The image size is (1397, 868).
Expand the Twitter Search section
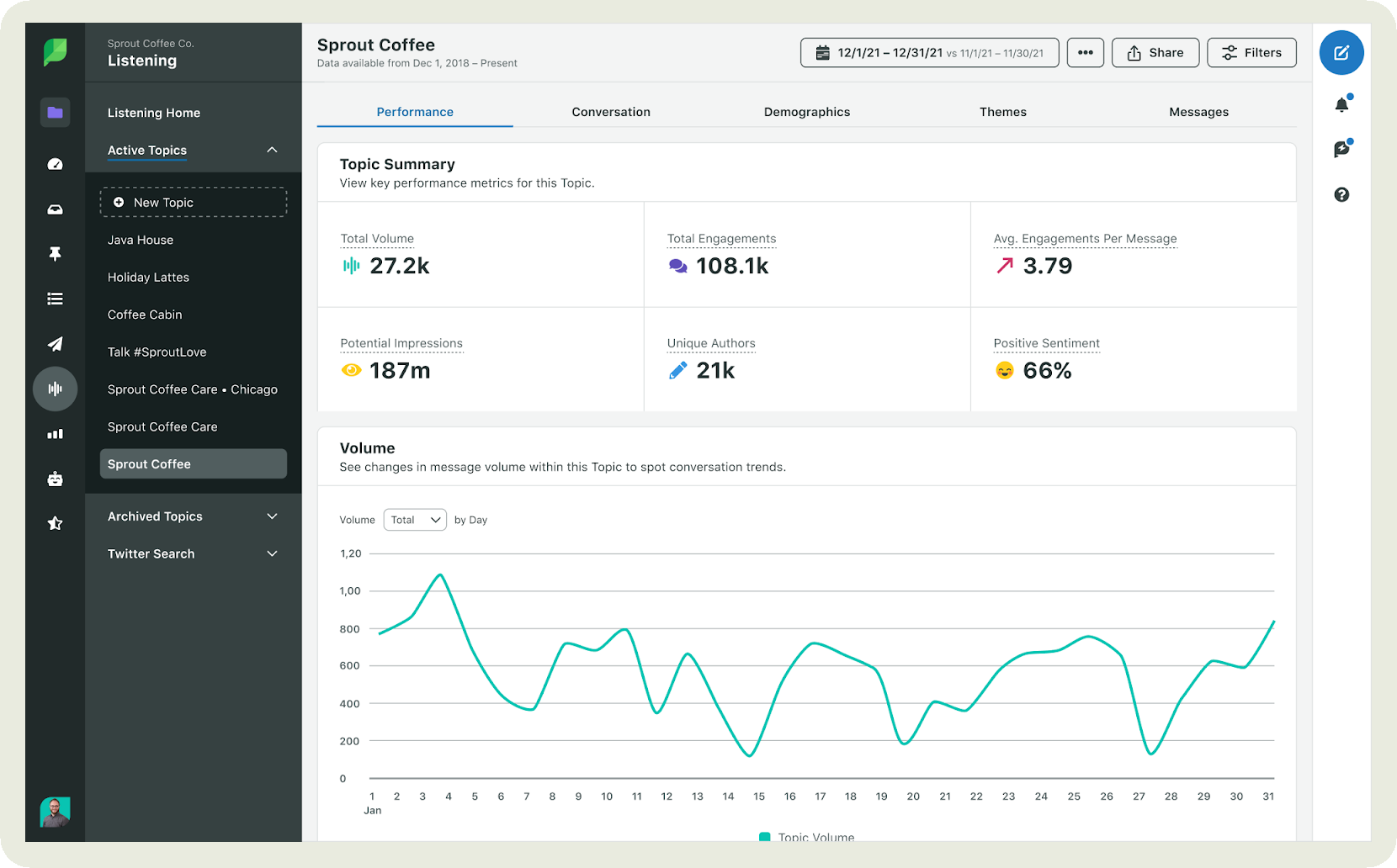pos(272,554)
